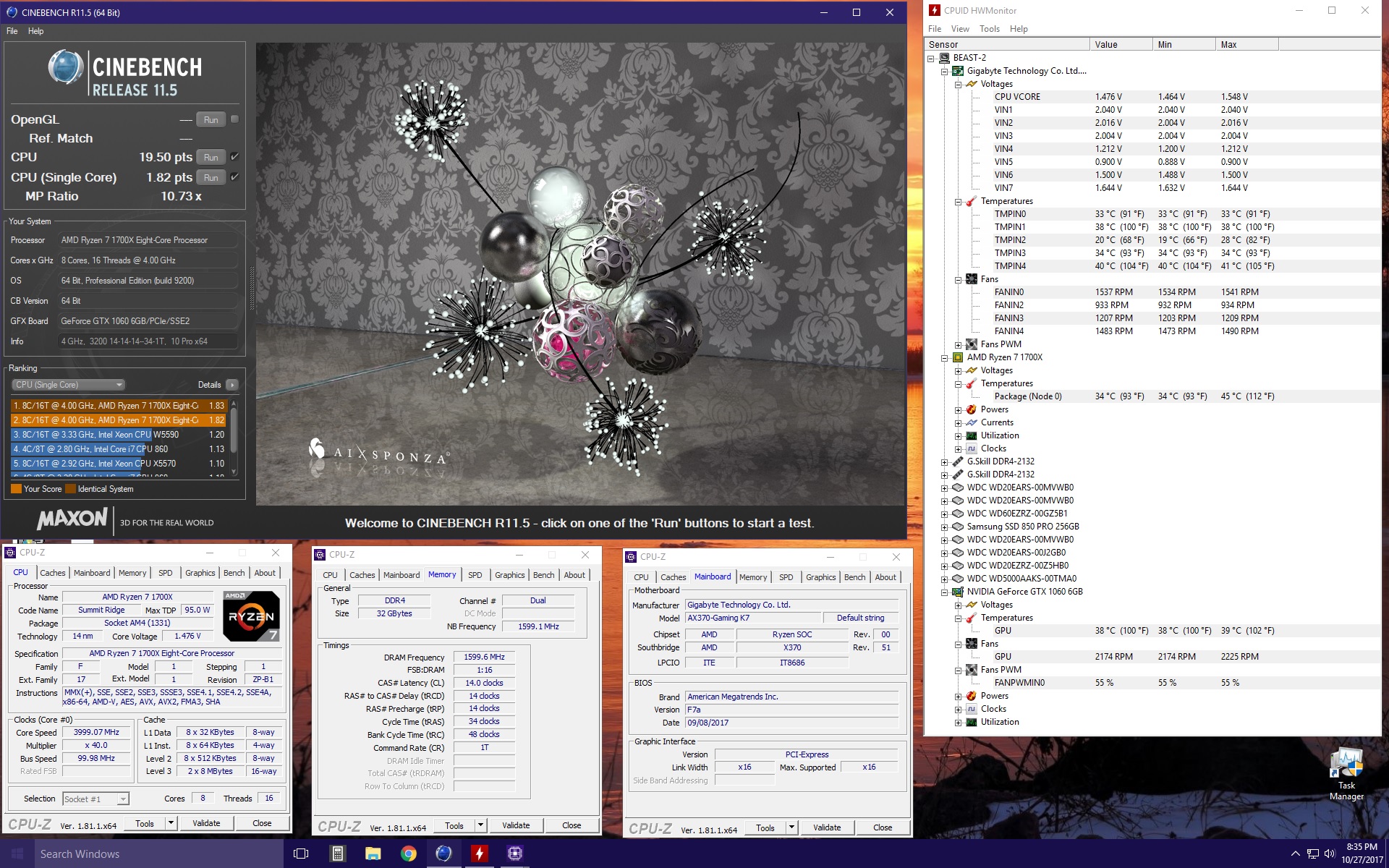Click the Samsung SSD 850 PRO drive icon
1389x868 pixels.
click(958, 527)
